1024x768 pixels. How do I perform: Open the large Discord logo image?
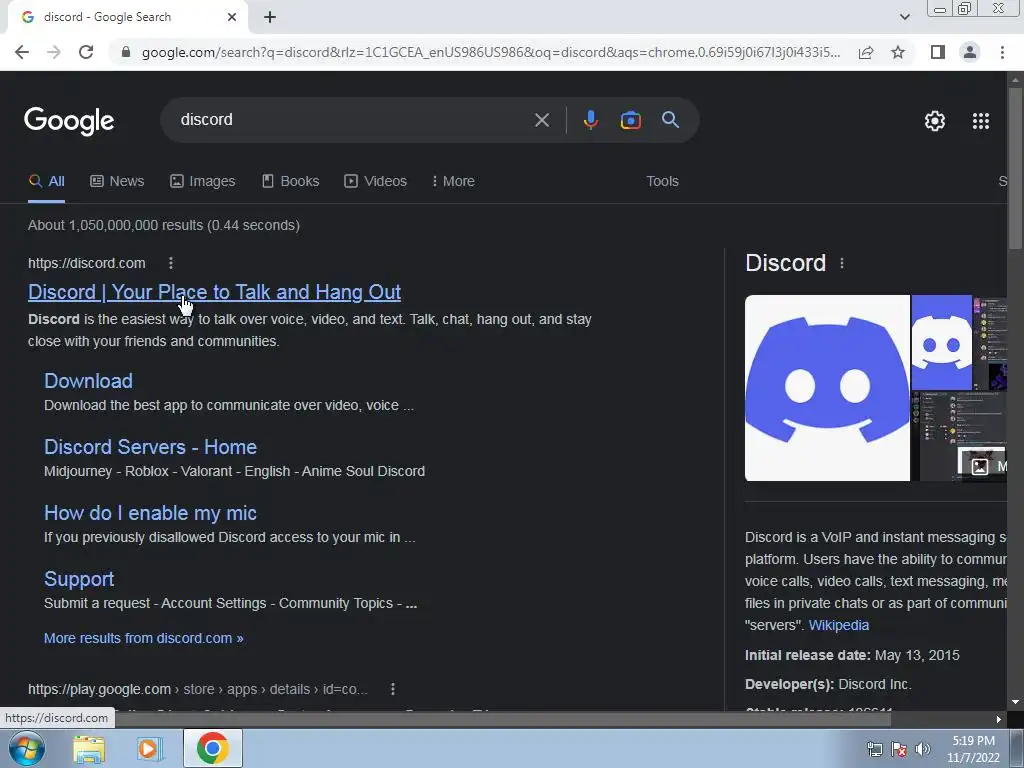point(827,388)
